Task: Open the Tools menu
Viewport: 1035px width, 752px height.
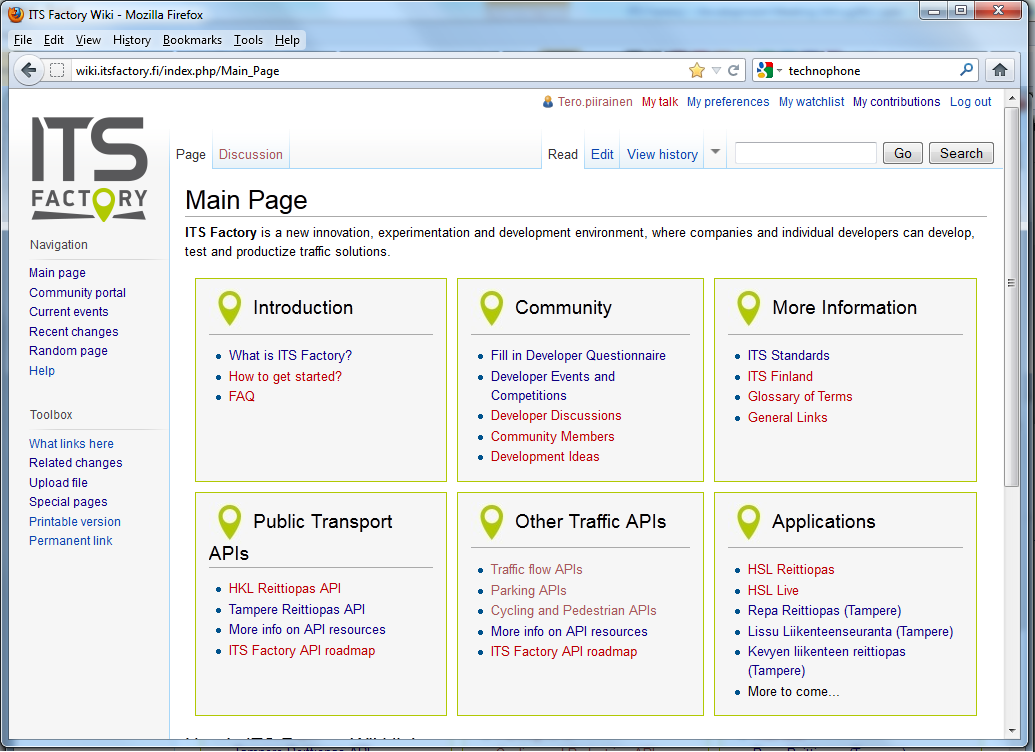Action: [x=248, y=40]
